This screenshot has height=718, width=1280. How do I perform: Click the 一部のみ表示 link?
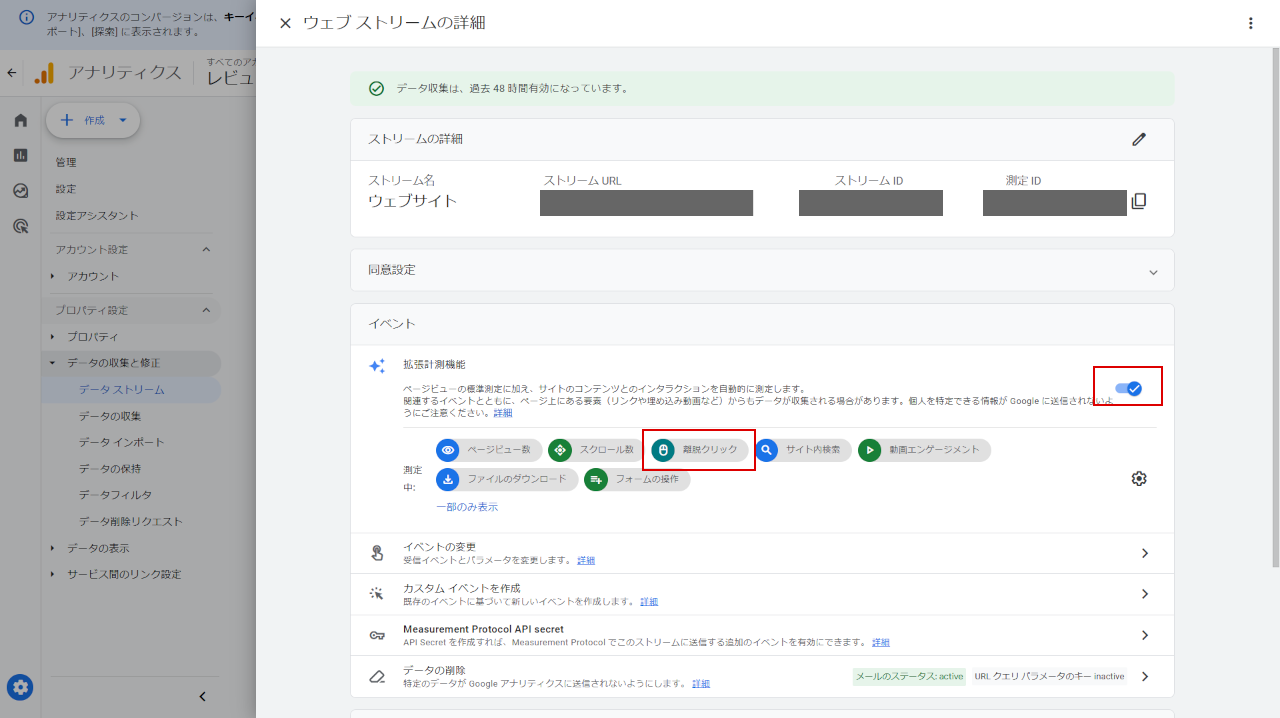(x=466, y=507)
